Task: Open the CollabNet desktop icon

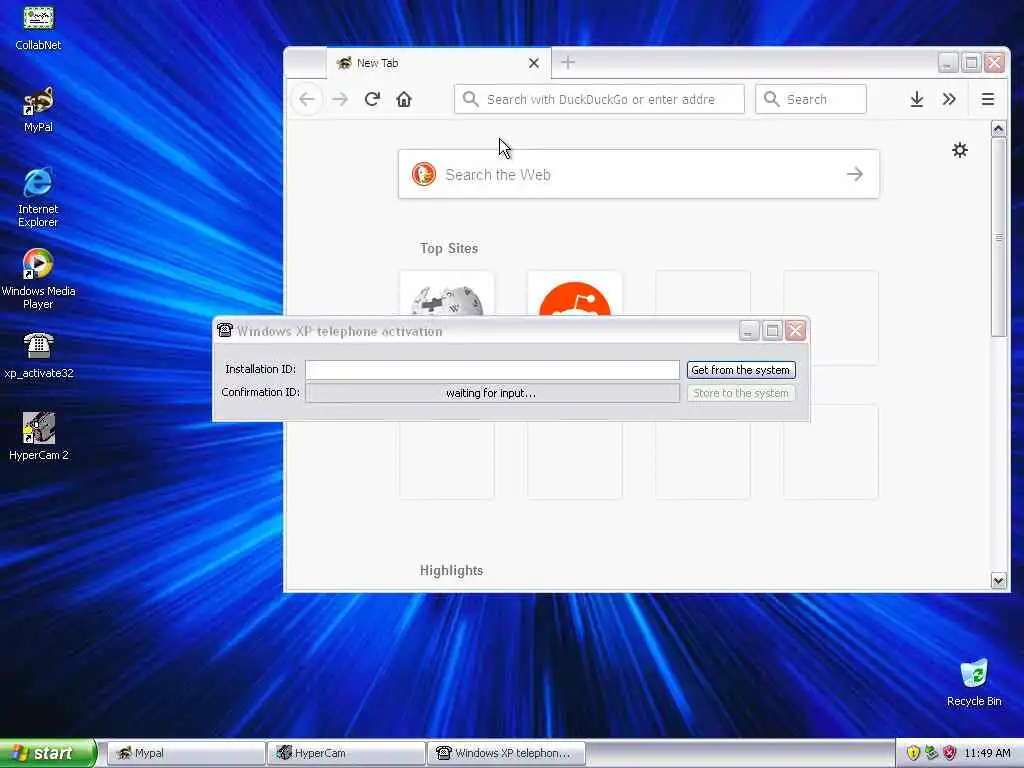Action: (x=38, y=26)
